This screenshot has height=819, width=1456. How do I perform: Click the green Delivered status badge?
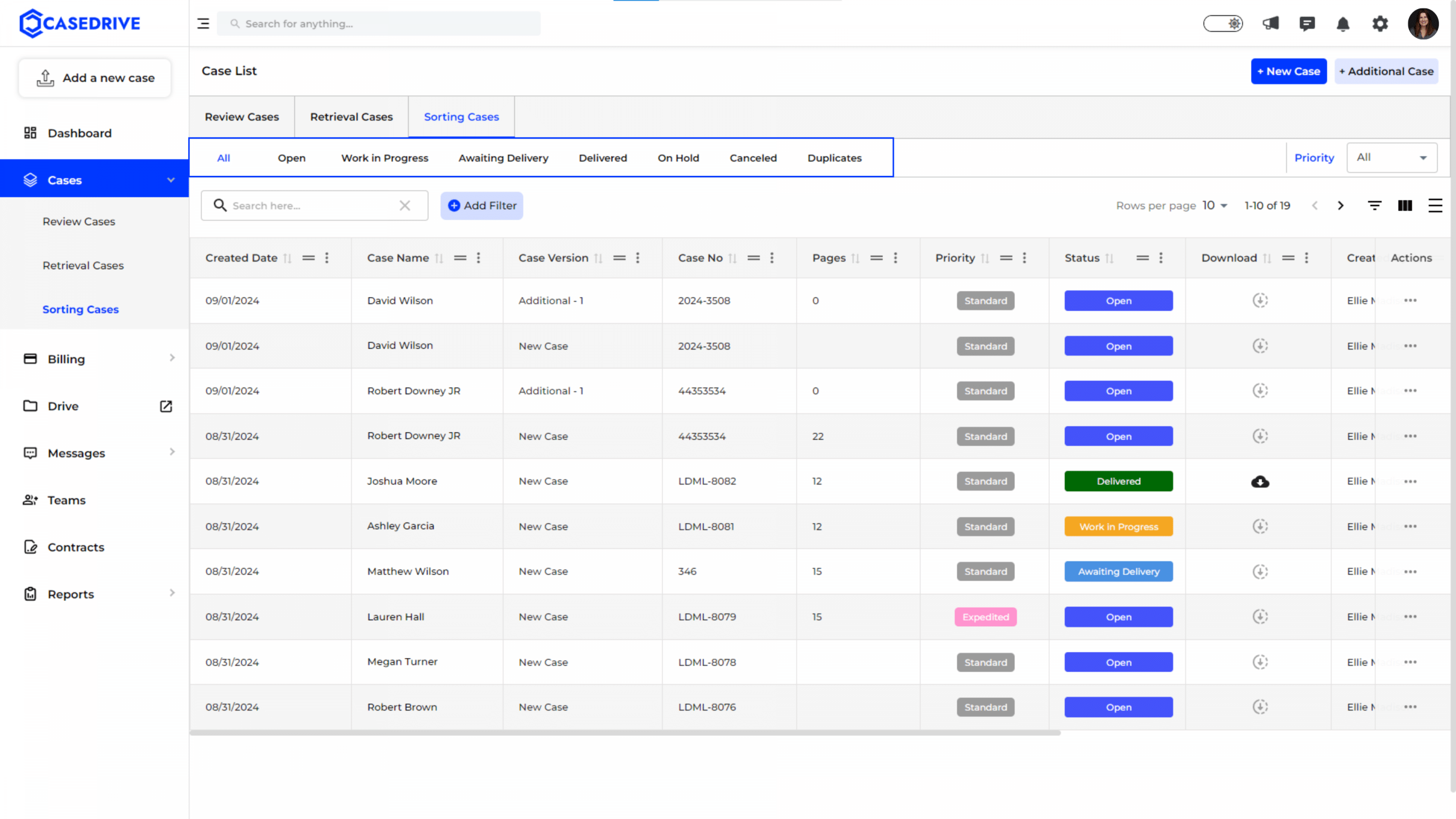[1118, 481]
